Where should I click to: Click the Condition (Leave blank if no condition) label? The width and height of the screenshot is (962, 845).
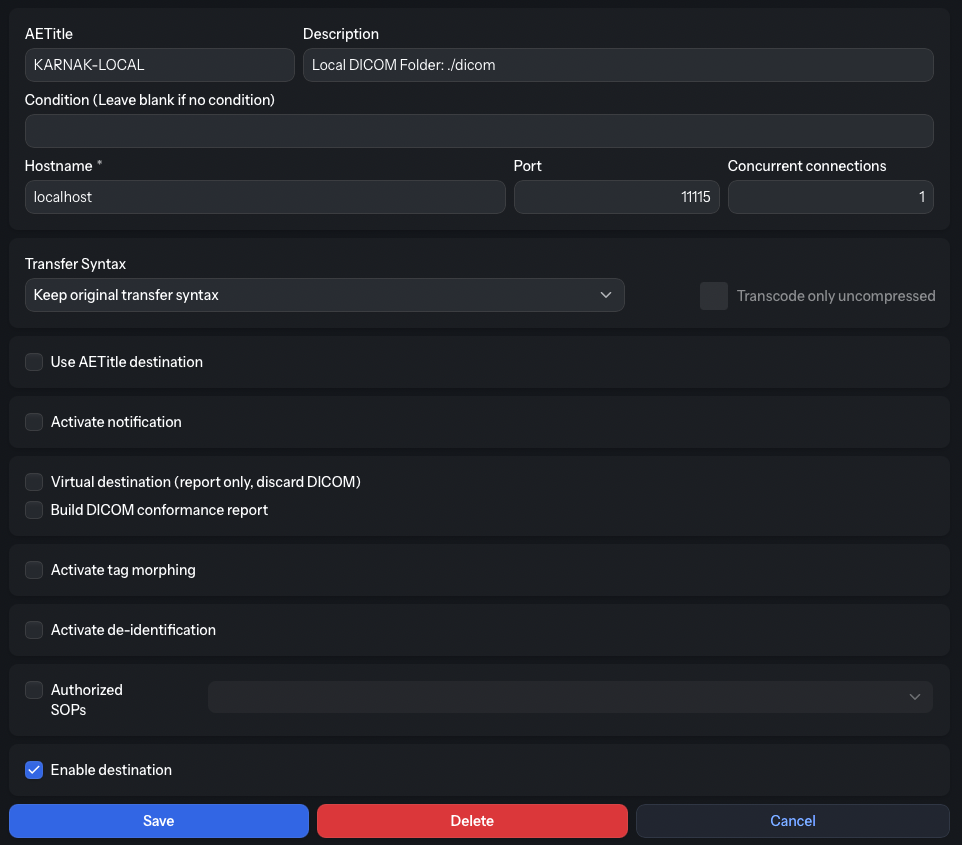[150, 100]
